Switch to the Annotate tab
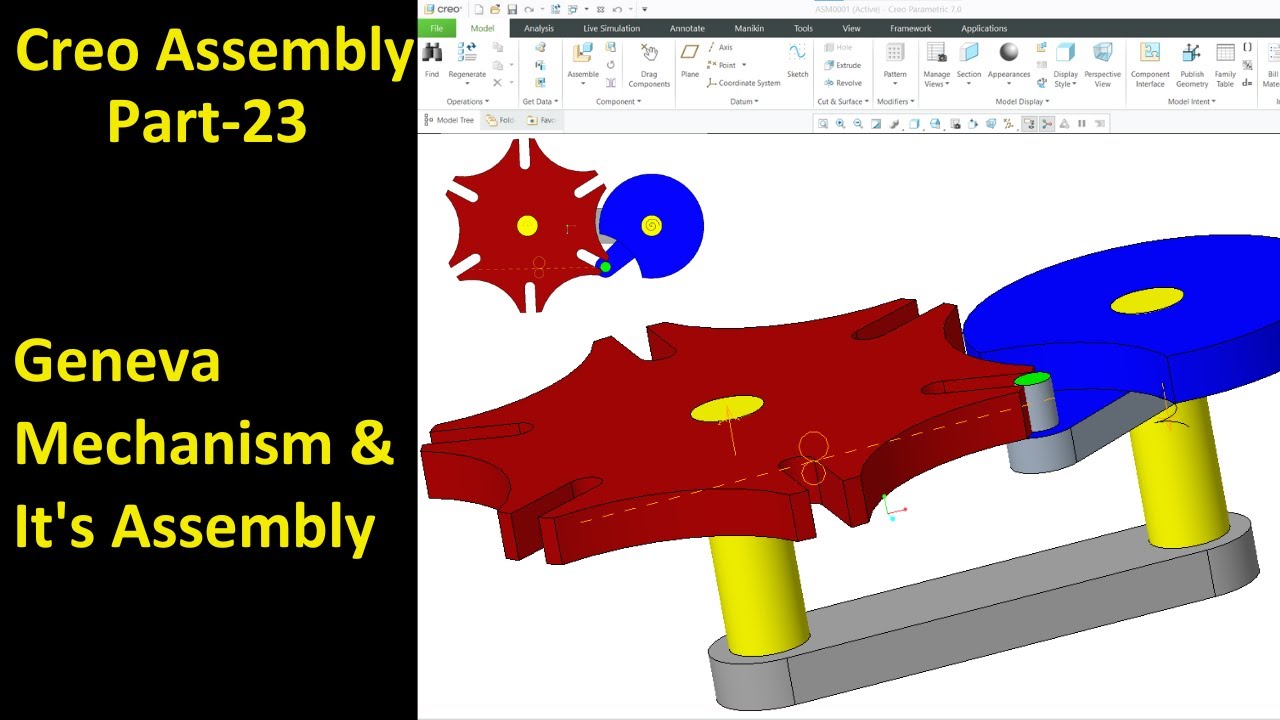 (687, 28)
